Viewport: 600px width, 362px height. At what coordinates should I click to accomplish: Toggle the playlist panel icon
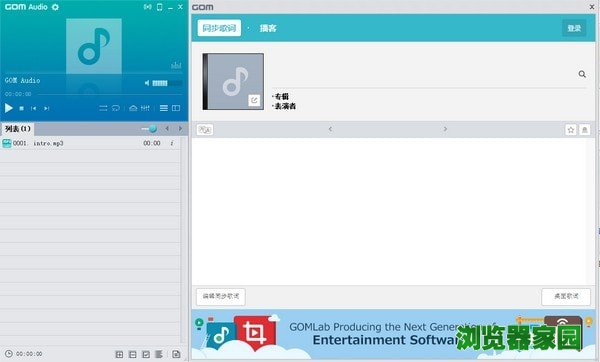pyautogui.click(x=164, y=108)
